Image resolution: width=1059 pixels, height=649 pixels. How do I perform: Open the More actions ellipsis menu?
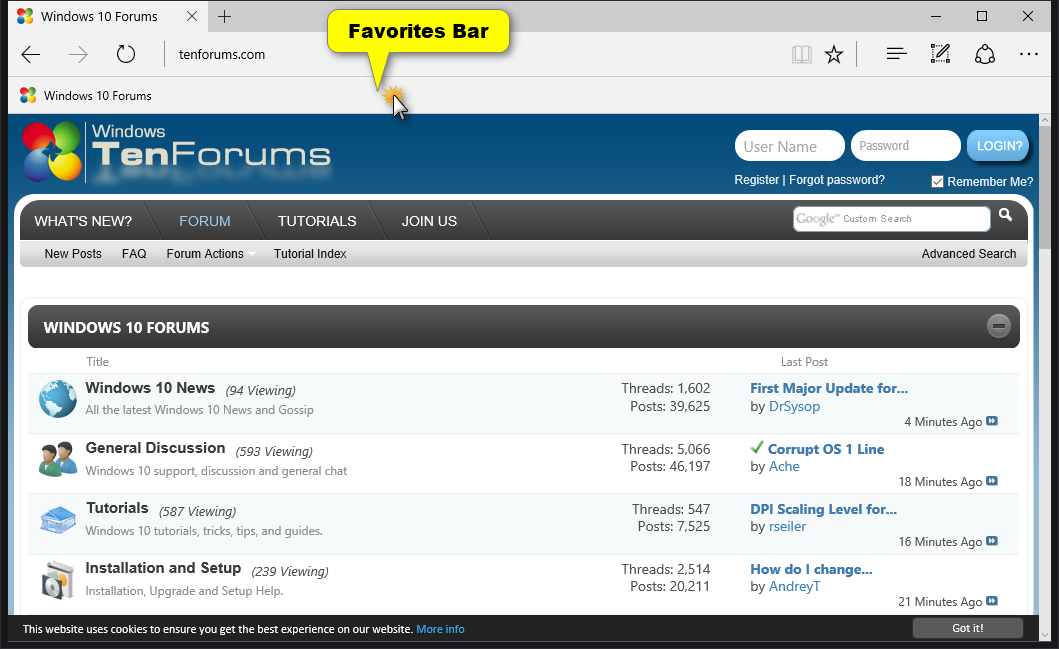[1029, 54]
